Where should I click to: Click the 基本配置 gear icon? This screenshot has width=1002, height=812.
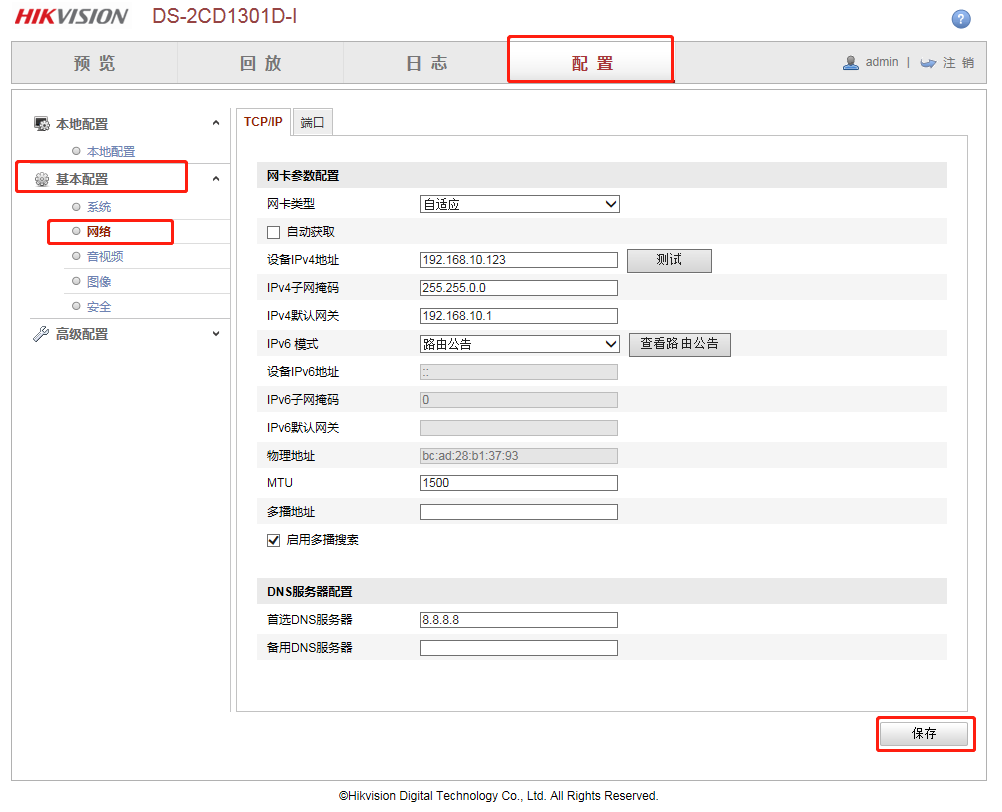pyautogui.click(x=41, y=180)
